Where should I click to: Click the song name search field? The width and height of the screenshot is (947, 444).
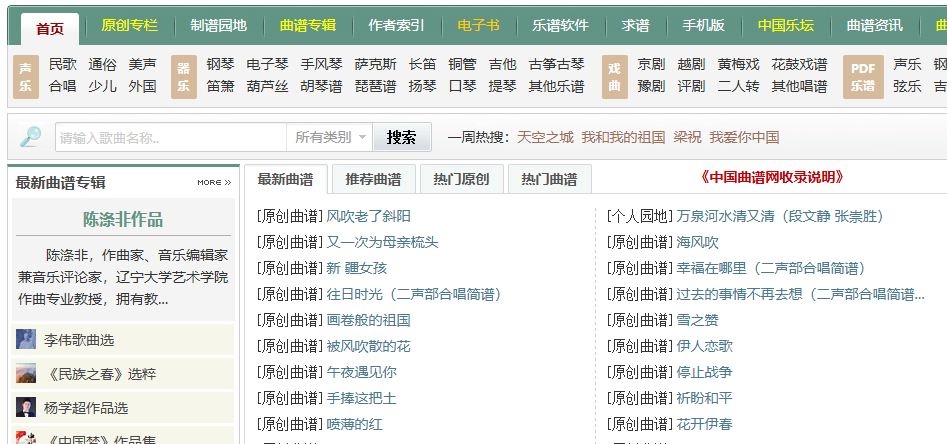point(171,137)
